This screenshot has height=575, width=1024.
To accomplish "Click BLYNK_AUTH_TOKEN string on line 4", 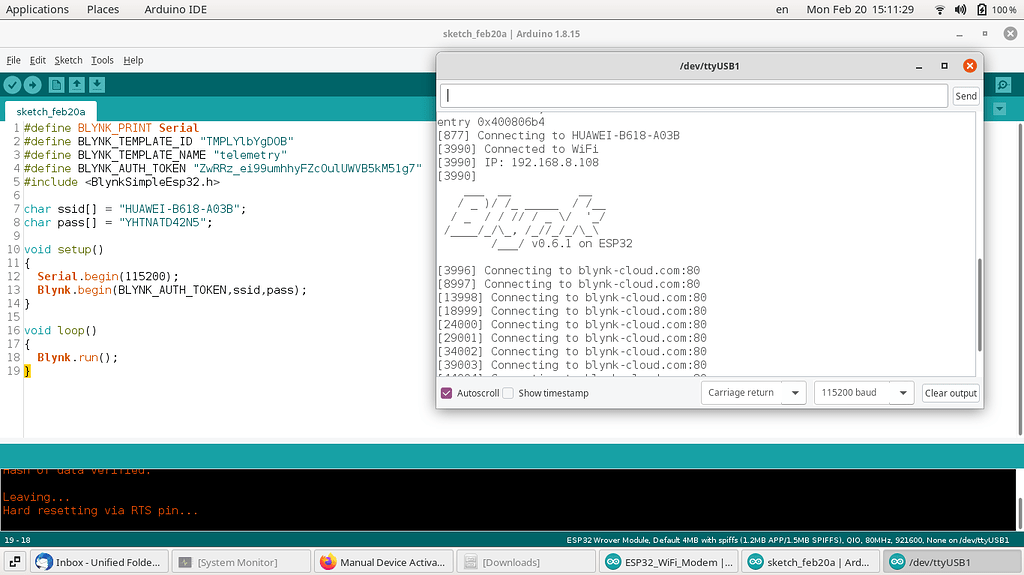I will (307, 169).
